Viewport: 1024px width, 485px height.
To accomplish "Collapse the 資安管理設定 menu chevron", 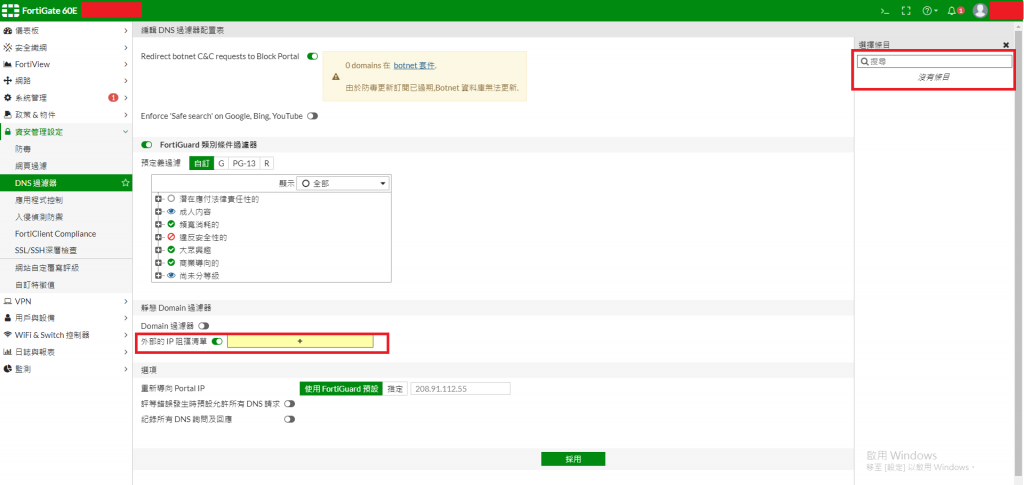I will click(125, 132).
